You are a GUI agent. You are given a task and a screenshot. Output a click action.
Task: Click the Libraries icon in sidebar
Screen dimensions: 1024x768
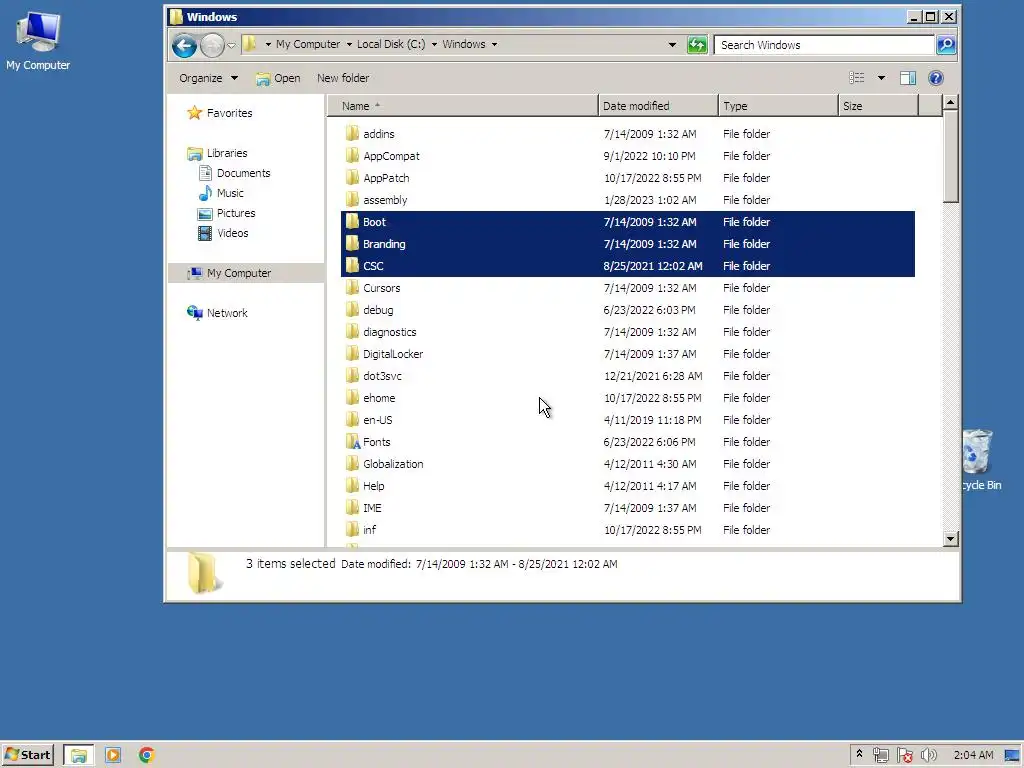(x=195, y=153)
